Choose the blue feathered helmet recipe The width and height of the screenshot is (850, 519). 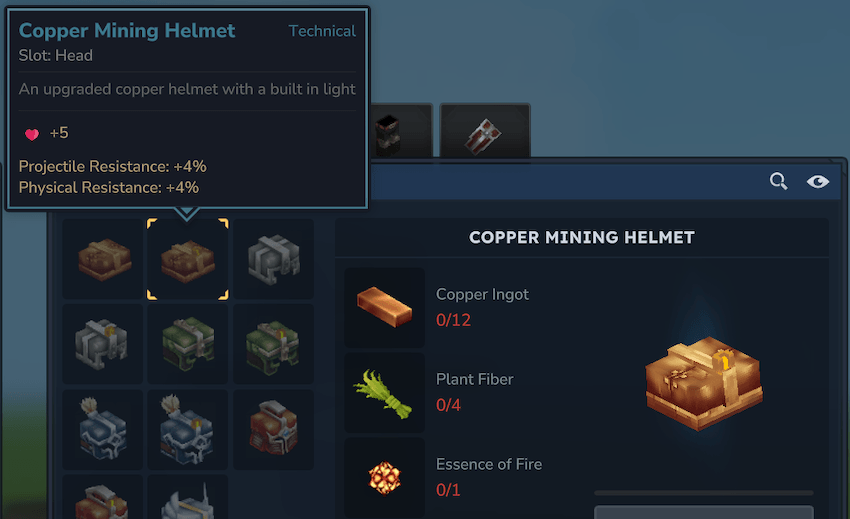pyautogui.click(x=103, y=429)
